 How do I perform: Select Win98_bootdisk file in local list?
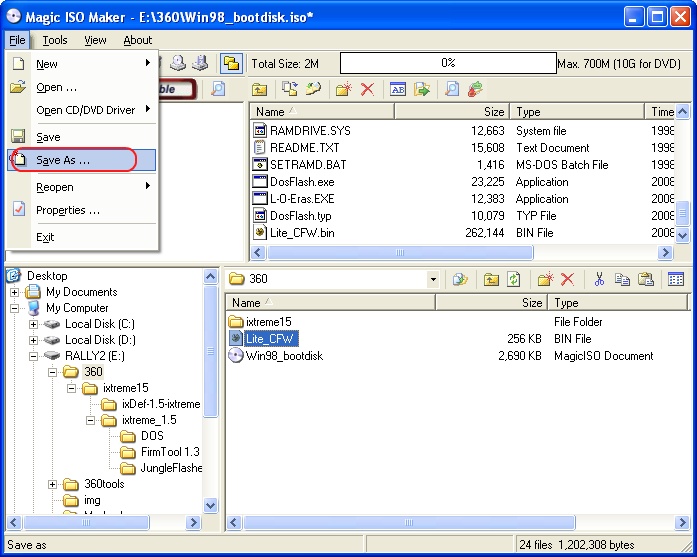(284, 355)
